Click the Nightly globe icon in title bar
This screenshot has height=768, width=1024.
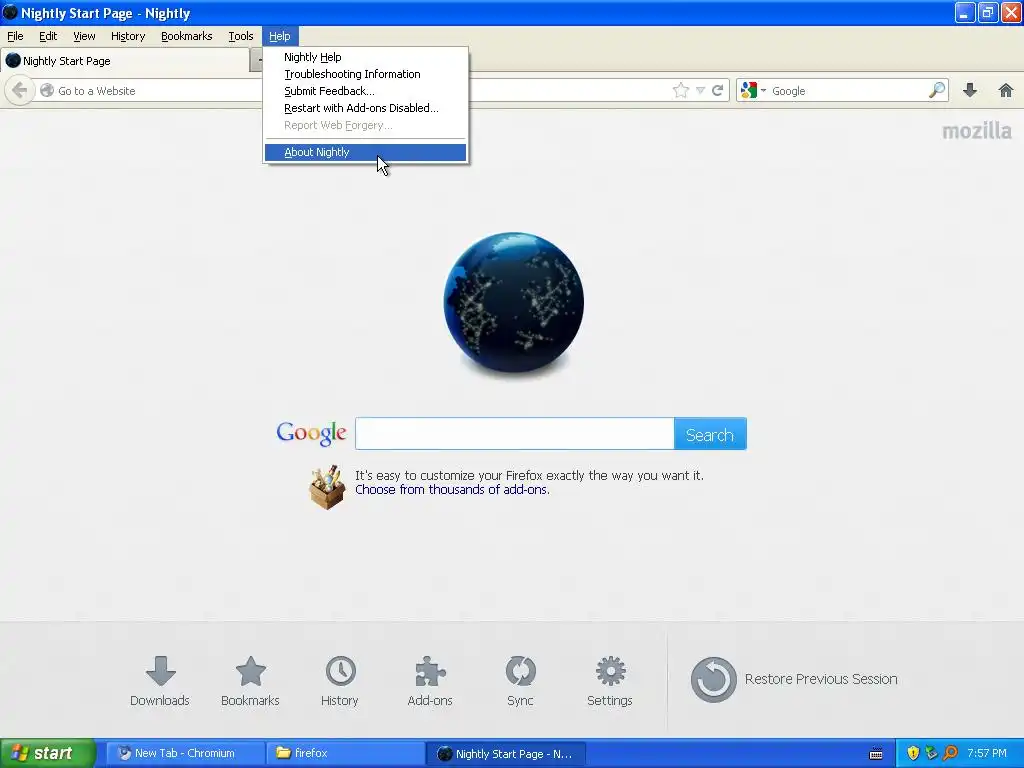[x=10, y=12]
